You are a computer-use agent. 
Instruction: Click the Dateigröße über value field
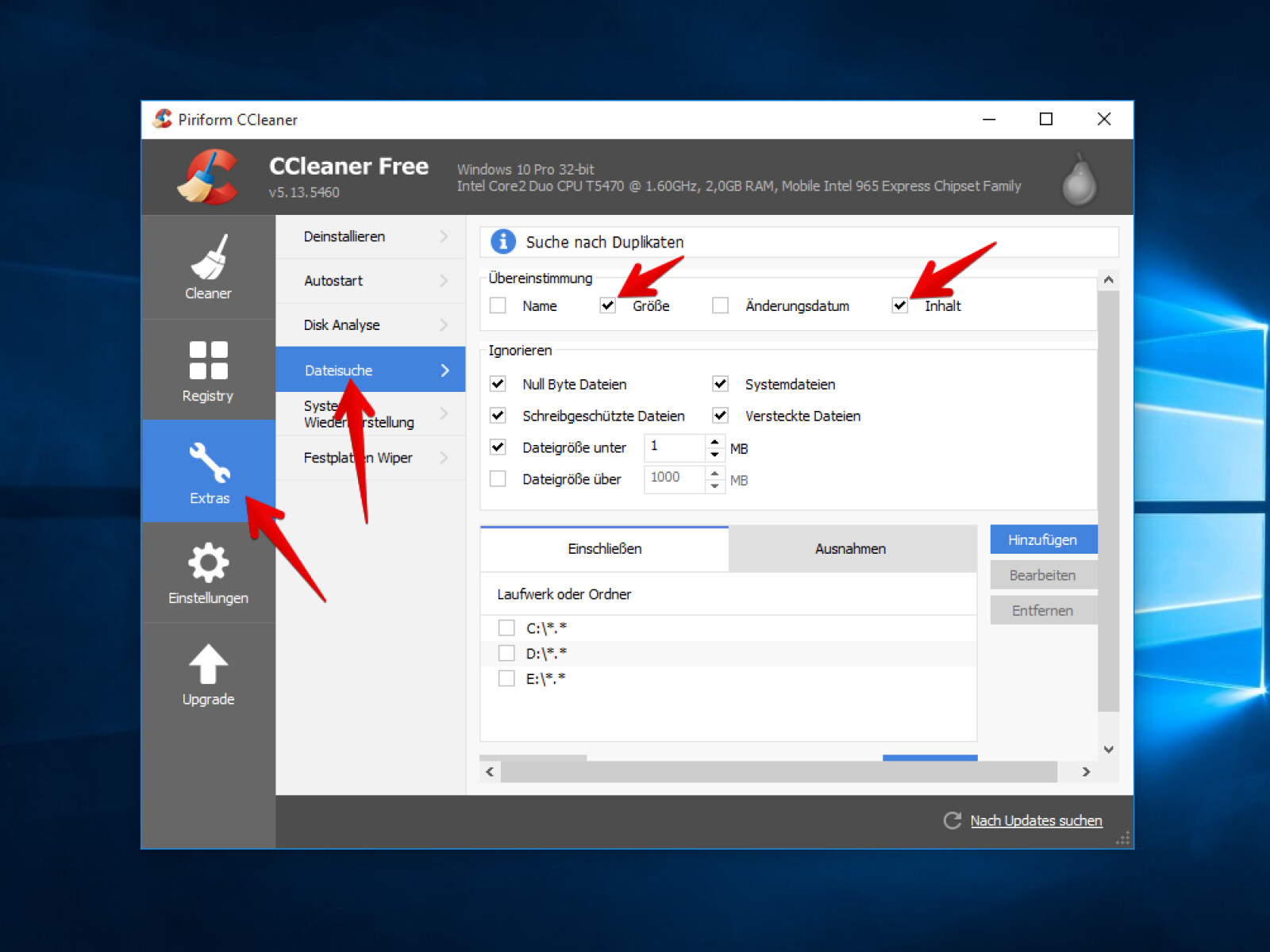click(x=675, y=479)
